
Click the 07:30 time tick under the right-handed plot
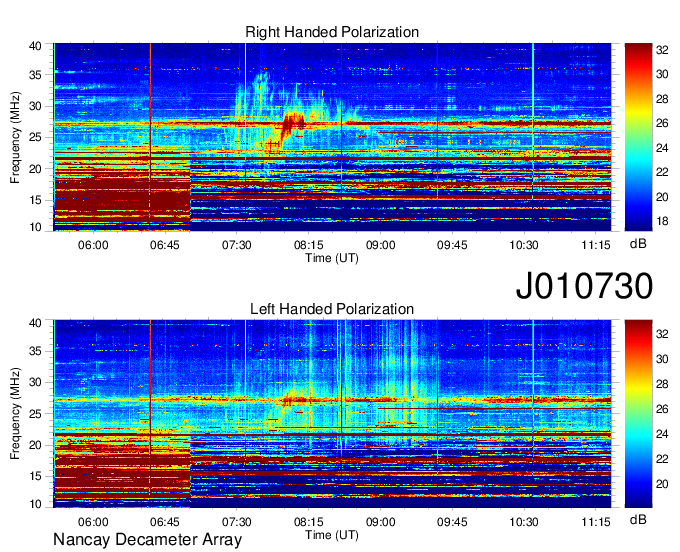click(x=237, y=245)
